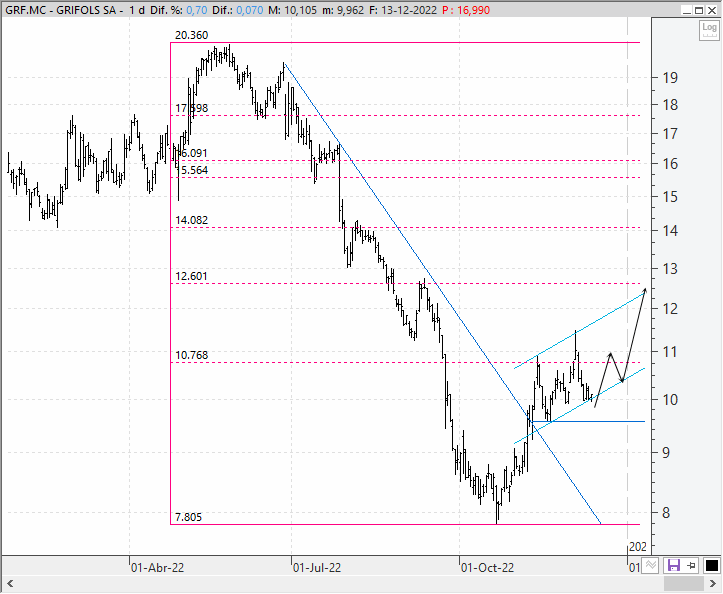Click the 7.805 Fibonacci level label

(x=189, y=517)
